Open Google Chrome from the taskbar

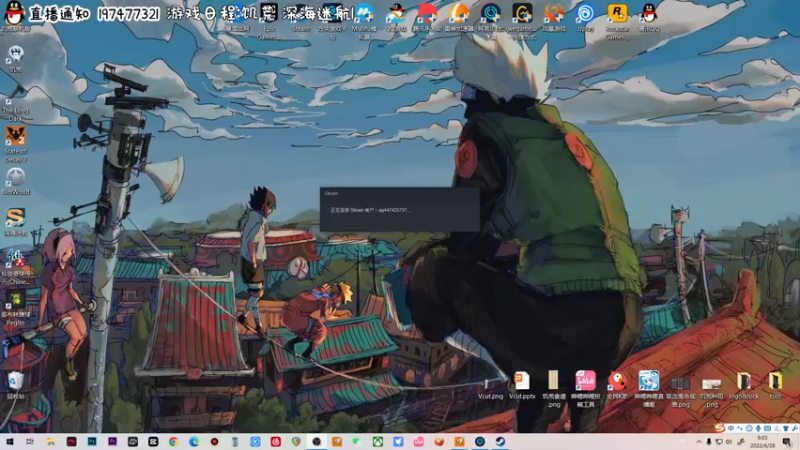[x=173, y=442]
